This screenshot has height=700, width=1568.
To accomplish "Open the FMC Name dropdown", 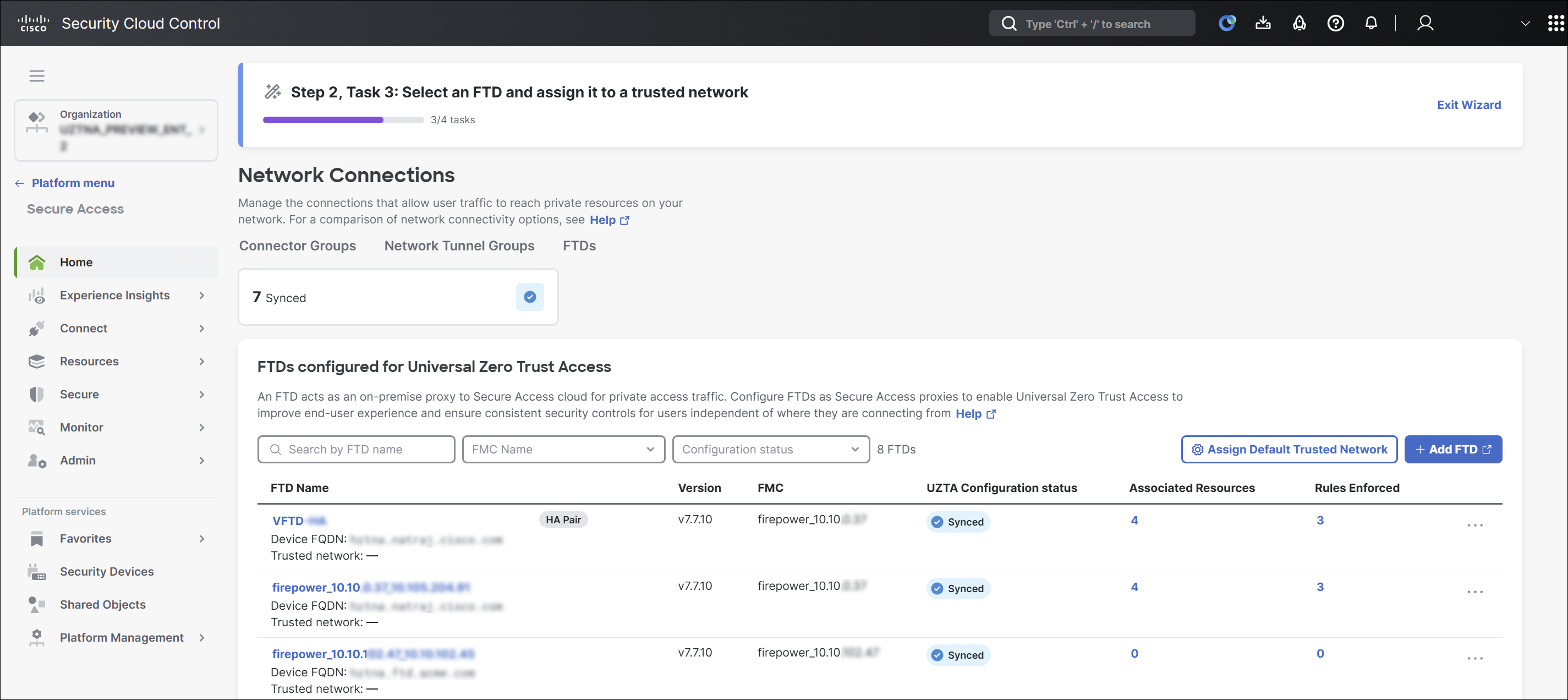I will (x=563, y=449).
